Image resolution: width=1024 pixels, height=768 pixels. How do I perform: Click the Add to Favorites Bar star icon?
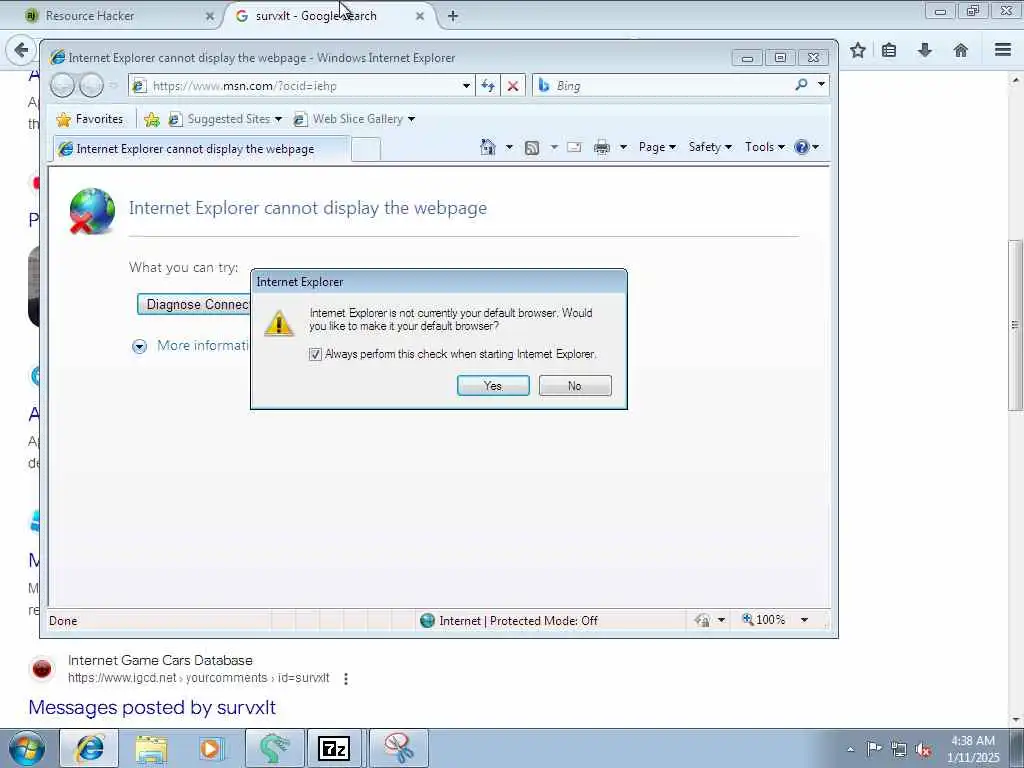click(152, 119)
